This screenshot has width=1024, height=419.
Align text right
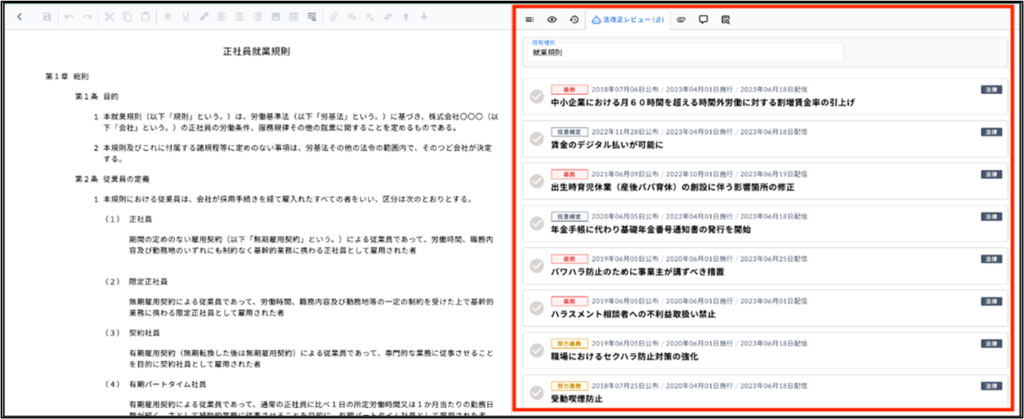[x=257, y=17]
